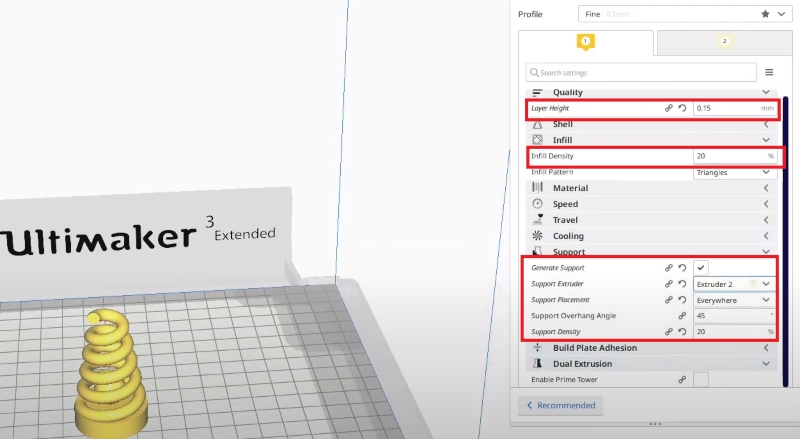Click the link icon for Enable Prime Tower
This screenshot has height=439, width=800.
[x=682, y=380]
